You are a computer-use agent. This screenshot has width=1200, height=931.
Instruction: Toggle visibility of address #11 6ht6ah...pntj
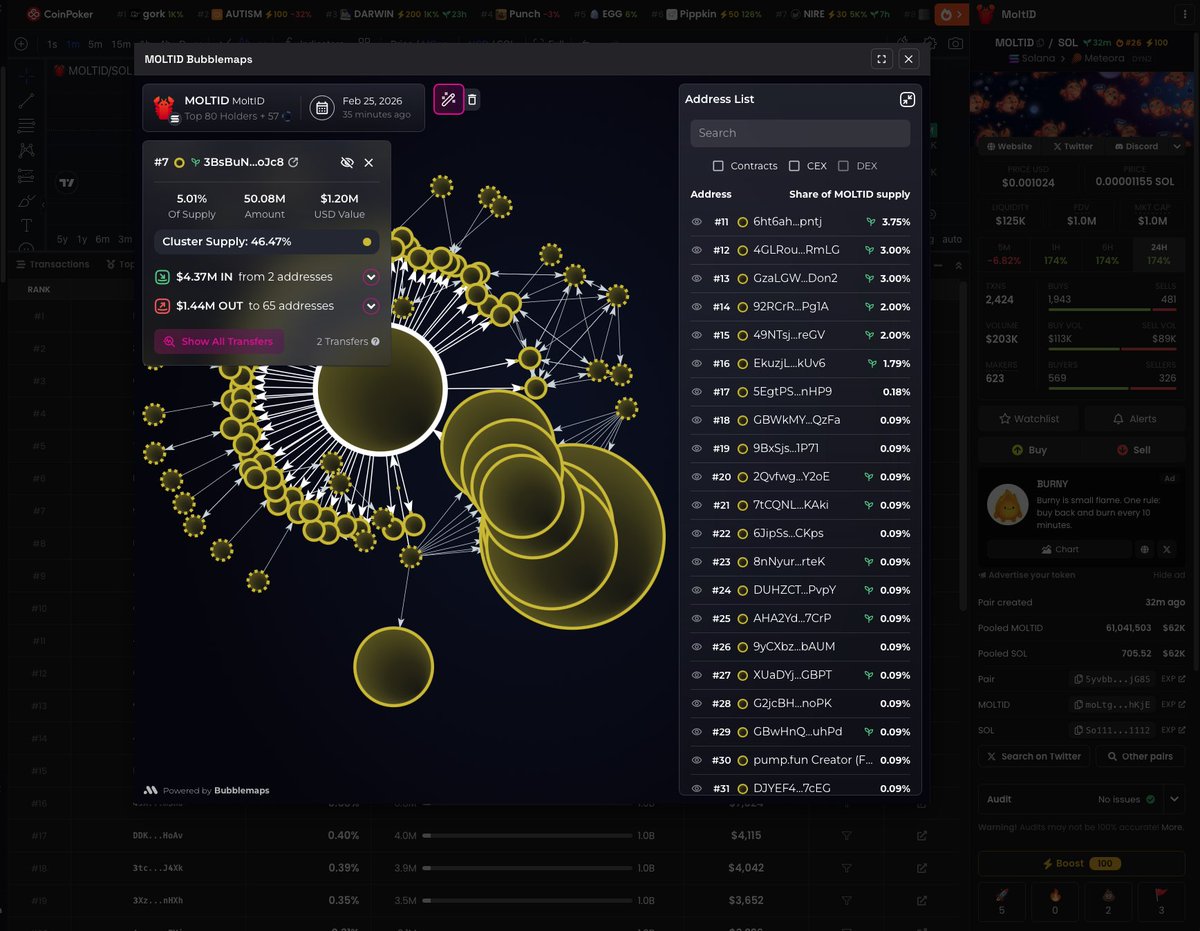click(697, 222)
